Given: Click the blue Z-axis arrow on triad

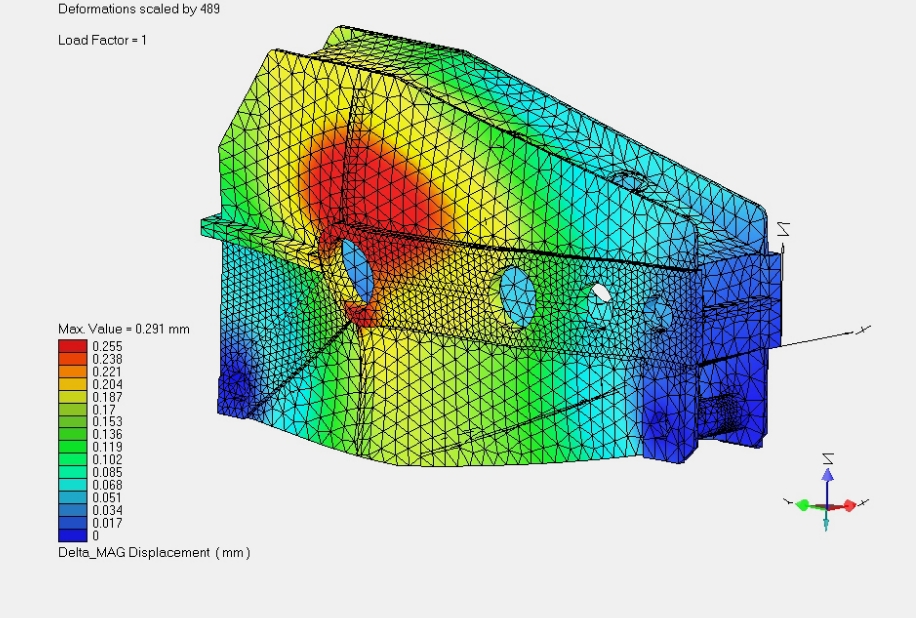Looking at the screenshot, I should coord(827,477).
